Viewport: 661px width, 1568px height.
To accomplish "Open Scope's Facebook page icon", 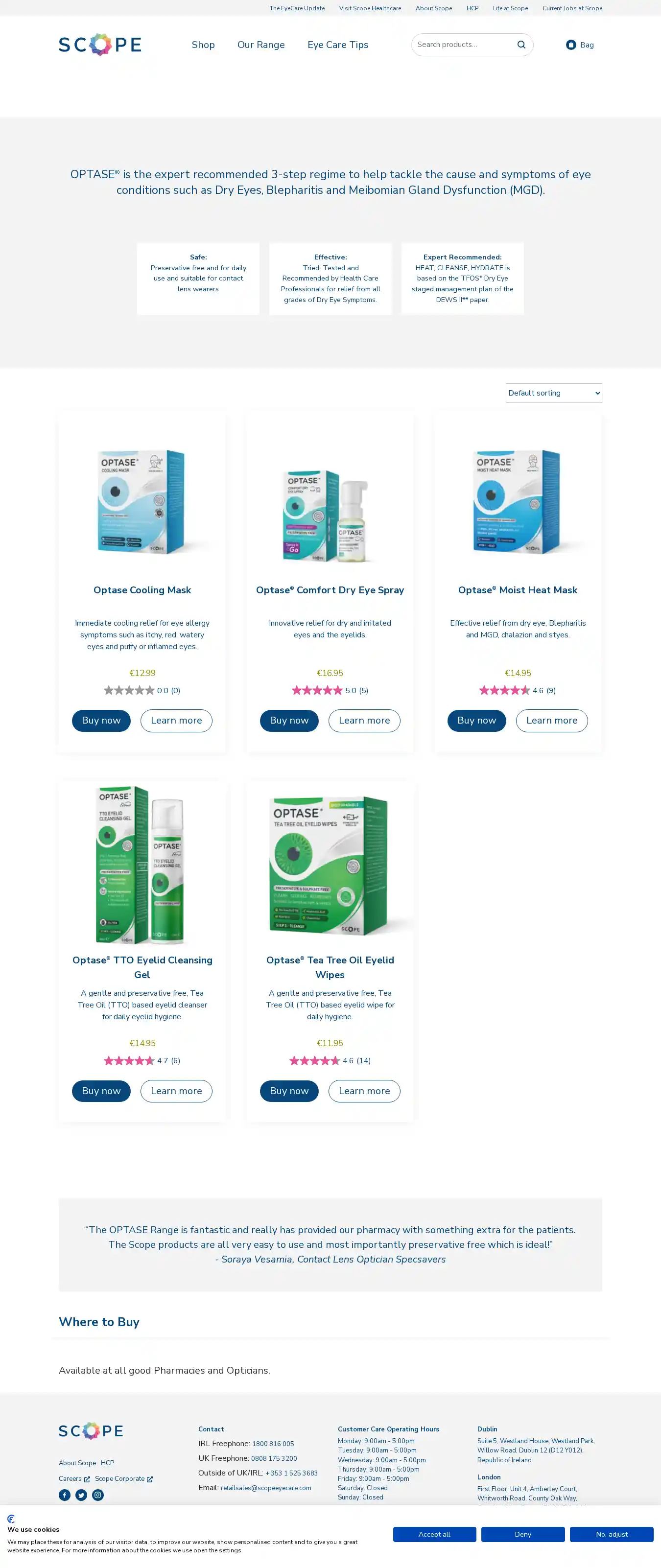I will coord(65,1495).
